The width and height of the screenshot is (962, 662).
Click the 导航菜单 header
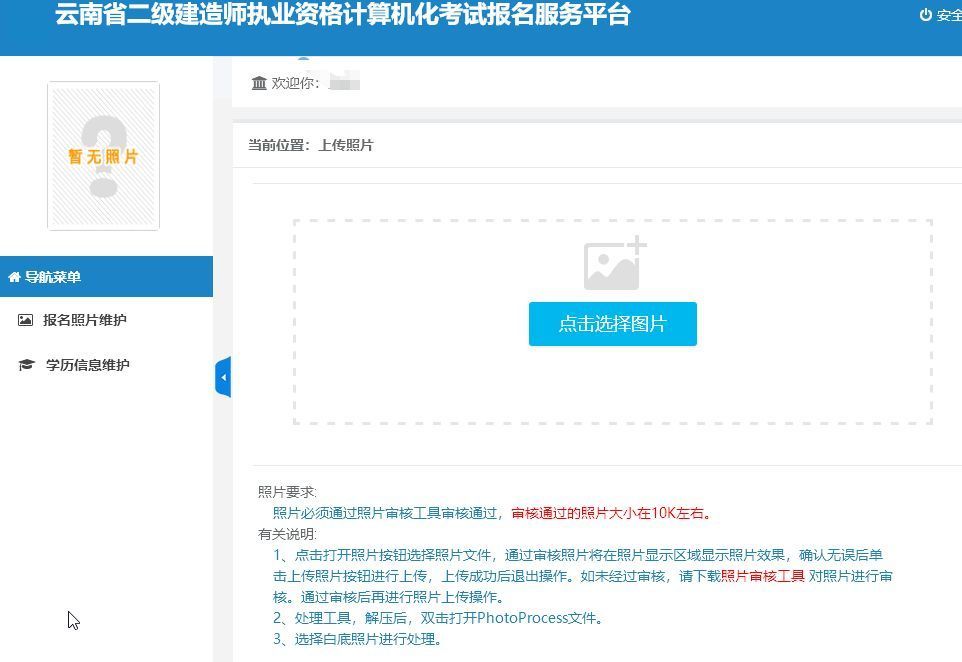106,277
